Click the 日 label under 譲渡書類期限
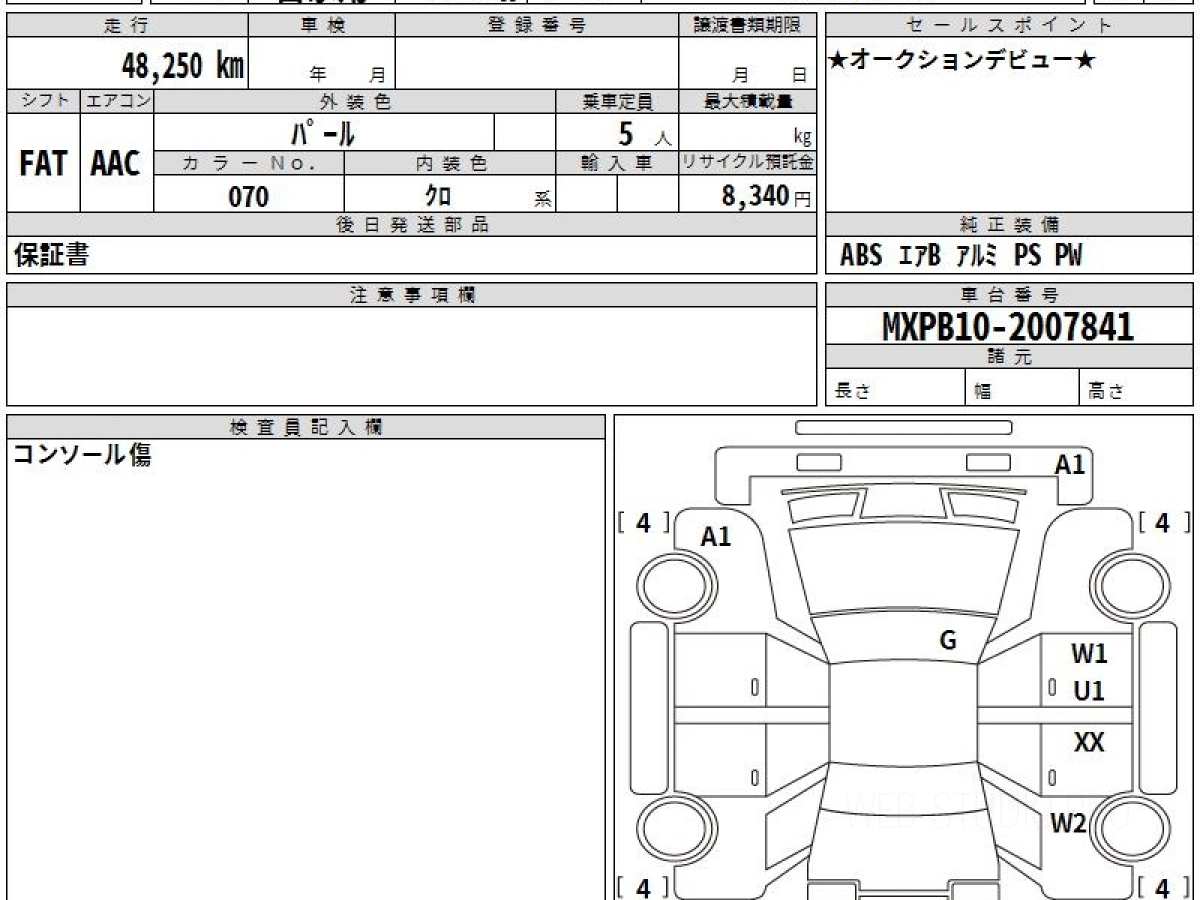1200x900 pixels. coord(798,75)
